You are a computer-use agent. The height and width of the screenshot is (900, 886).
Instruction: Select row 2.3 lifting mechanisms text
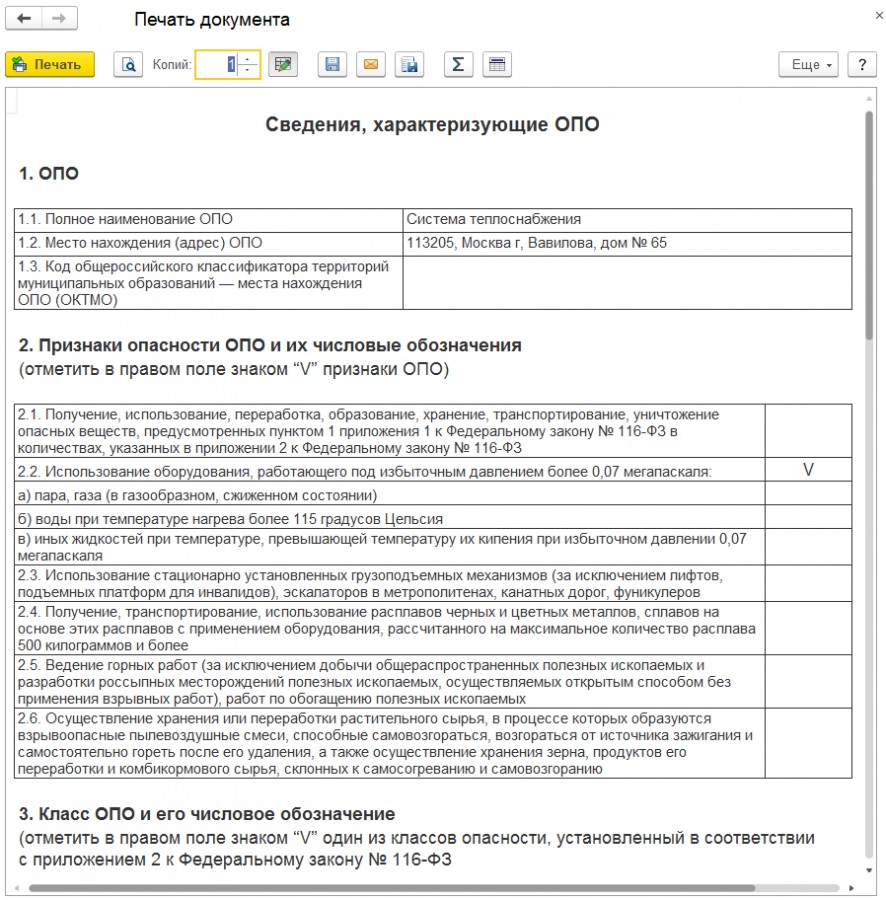click(x=390, y=584)
